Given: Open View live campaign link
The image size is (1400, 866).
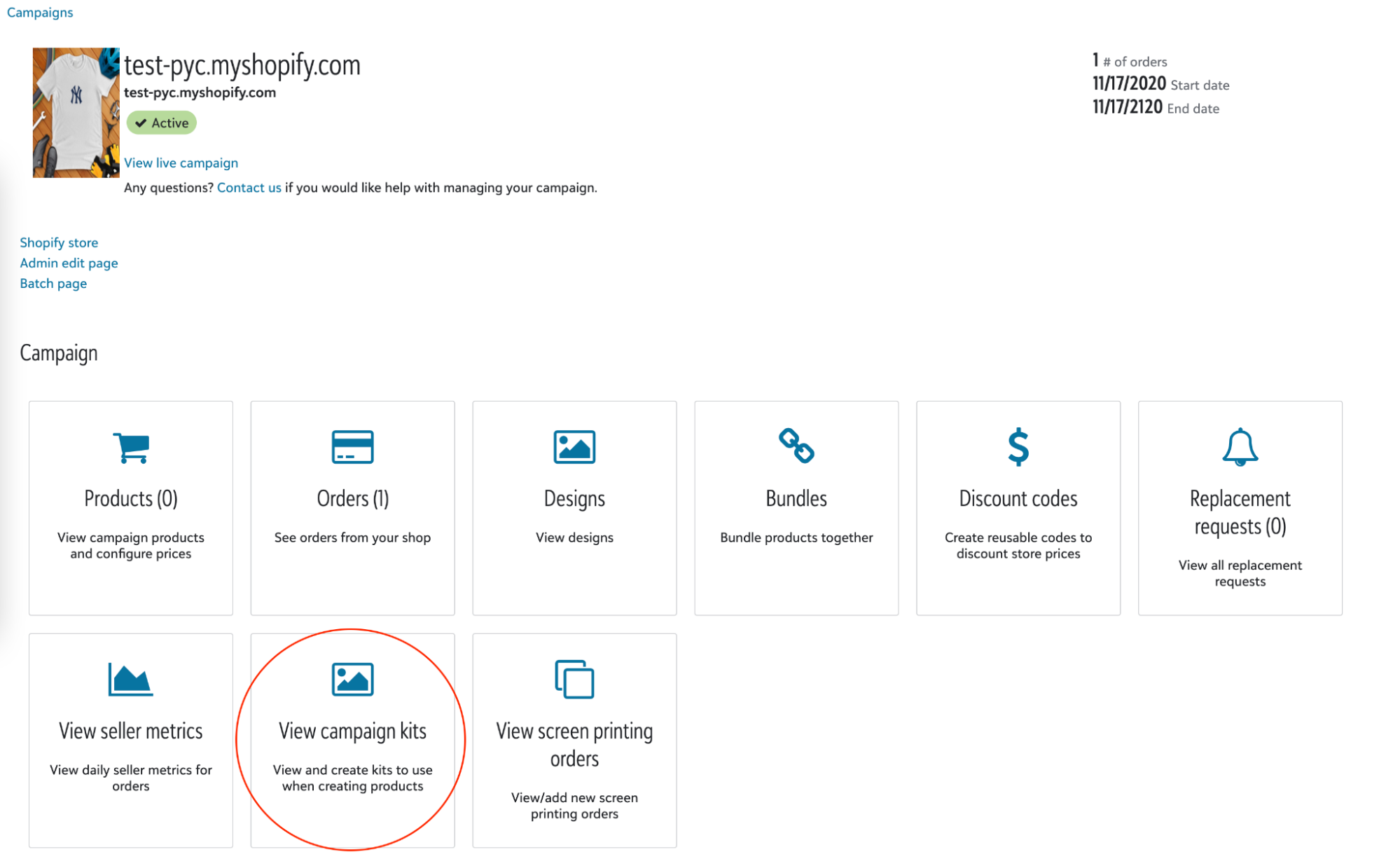Looking at the screenshot, I should pos(181,163).
